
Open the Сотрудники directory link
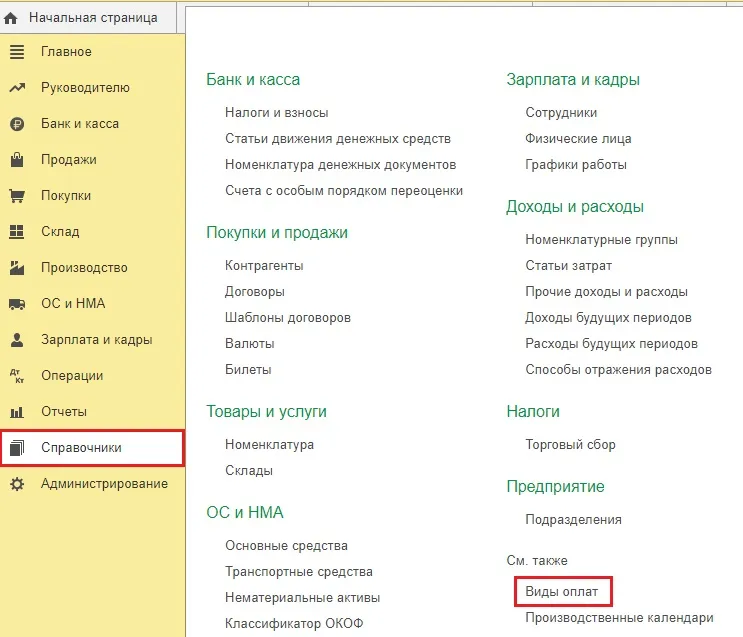561,113
